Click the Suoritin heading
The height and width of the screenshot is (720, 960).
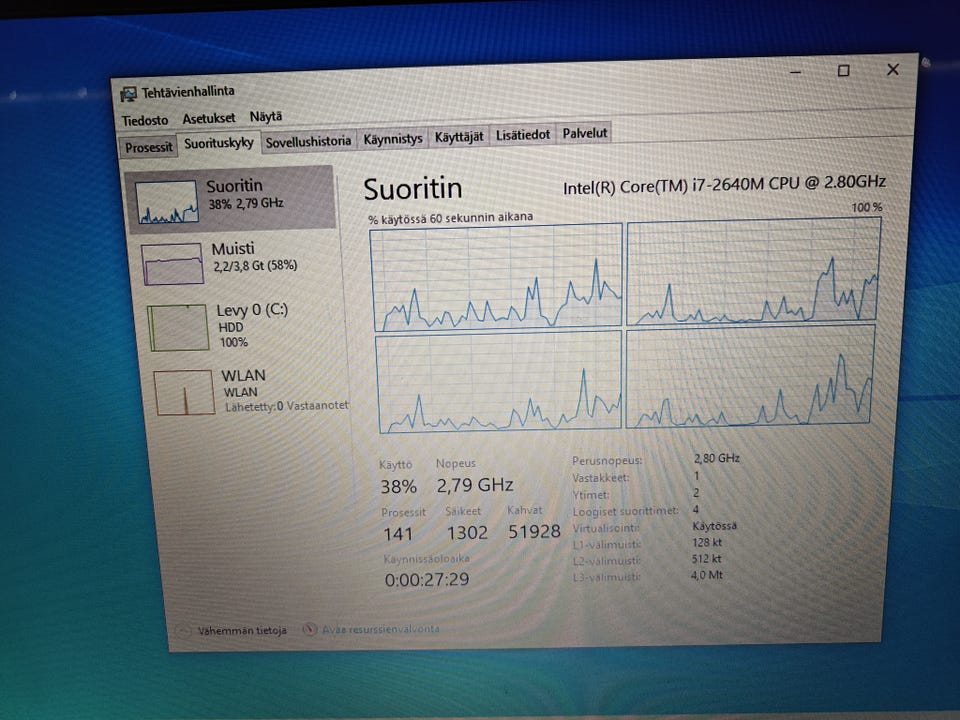(413, 189)
